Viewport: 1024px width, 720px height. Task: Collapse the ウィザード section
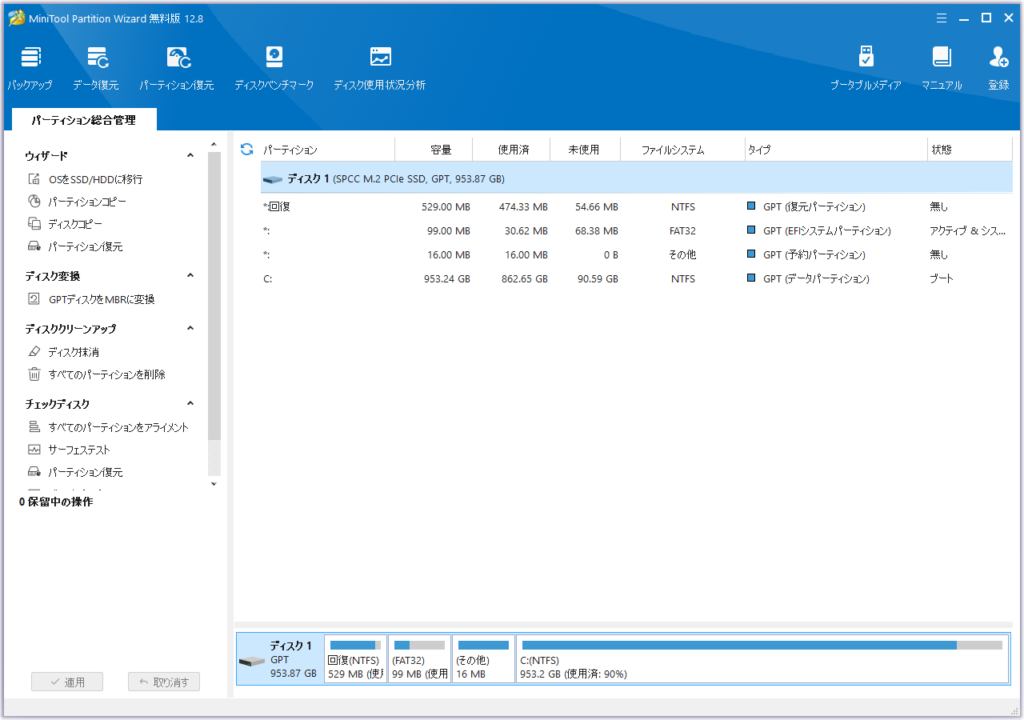tap(189, 155)
